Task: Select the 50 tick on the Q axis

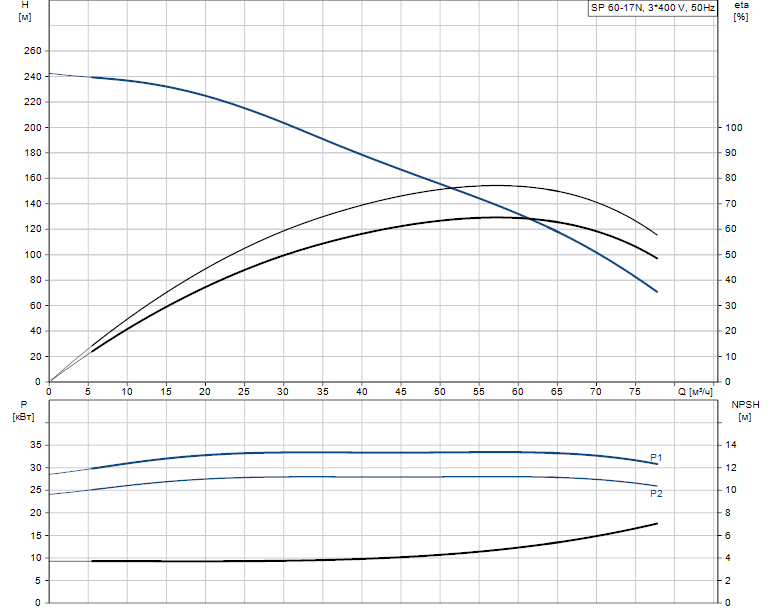Action: pos(440,392)
